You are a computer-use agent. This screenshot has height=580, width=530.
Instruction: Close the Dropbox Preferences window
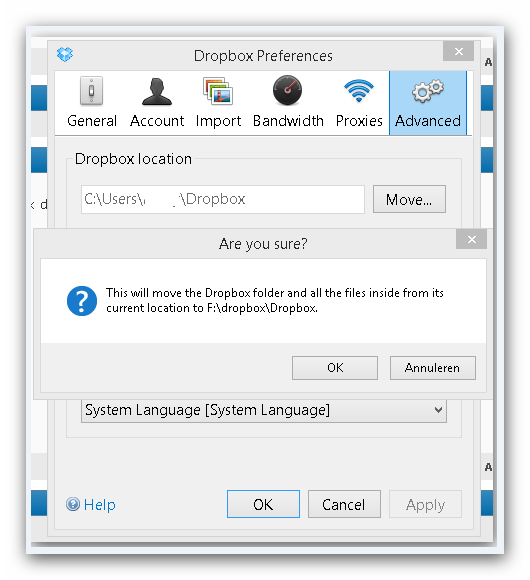coord(459,51)
